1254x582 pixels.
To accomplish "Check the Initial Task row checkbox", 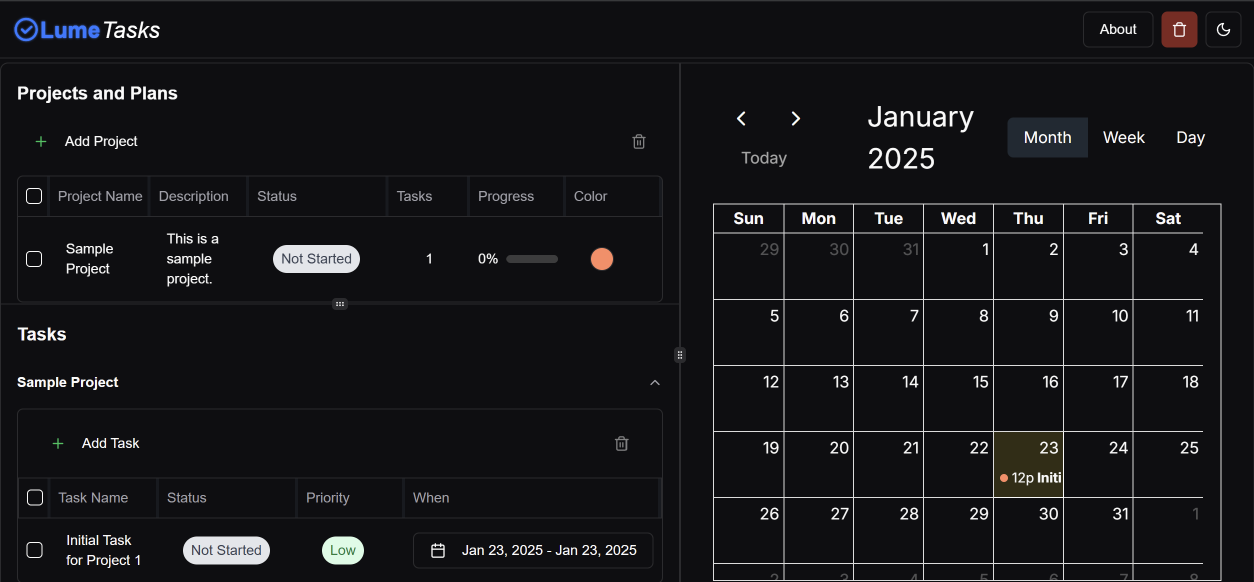I will coord(34,550).
